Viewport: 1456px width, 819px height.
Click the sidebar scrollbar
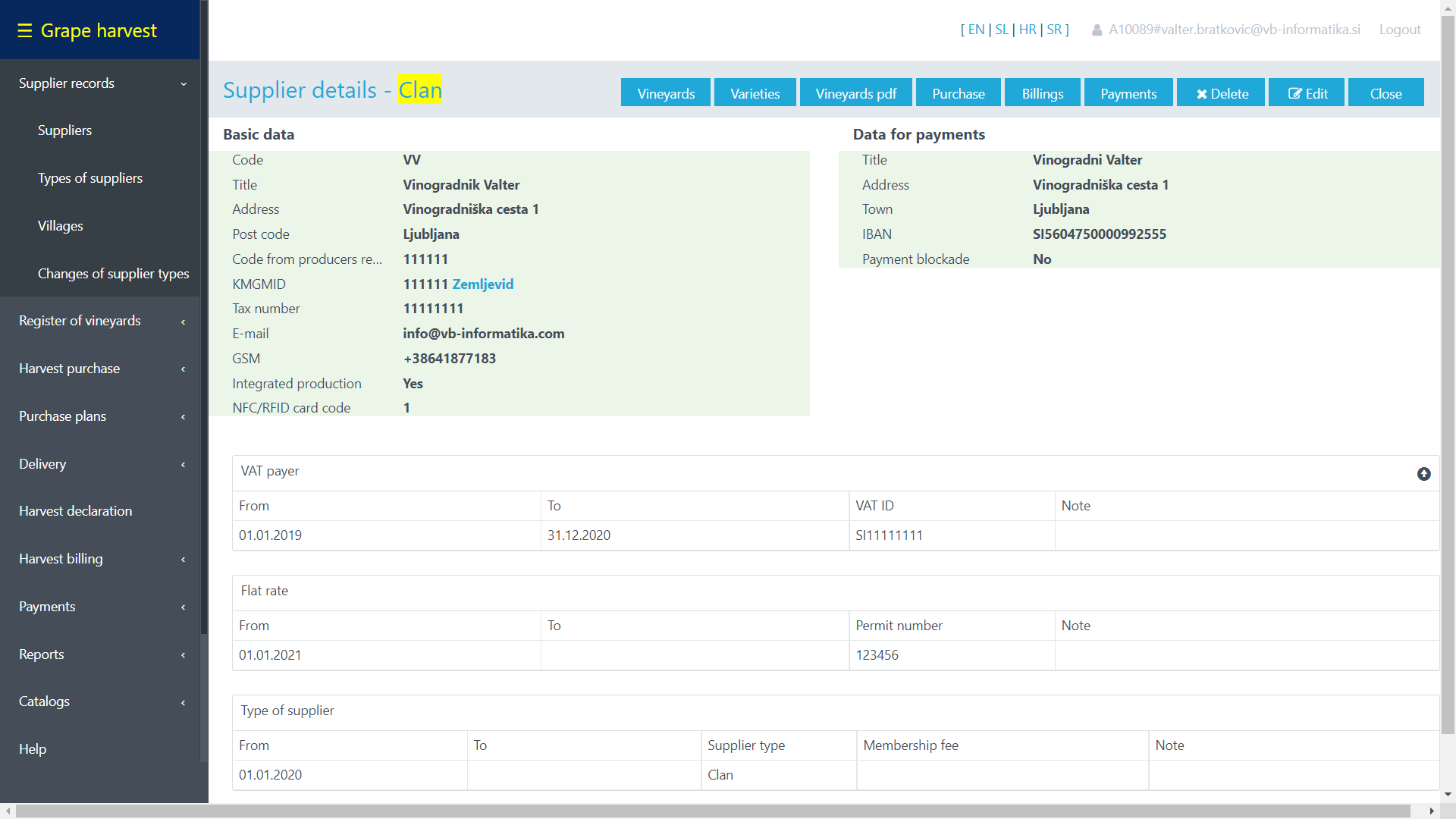(x=203, y=318)
